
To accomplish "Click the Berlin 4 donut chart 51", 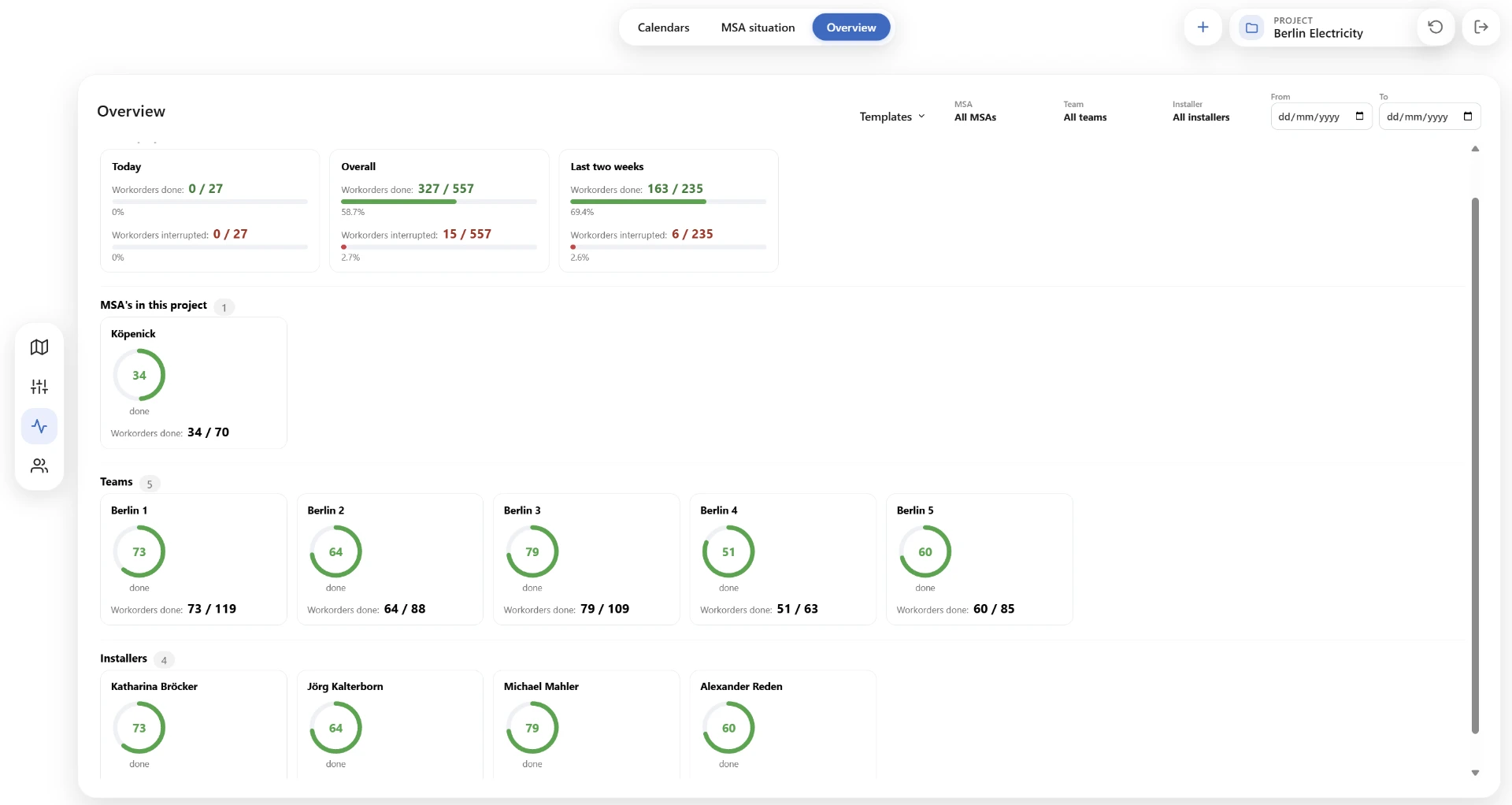I will (728, 551).
